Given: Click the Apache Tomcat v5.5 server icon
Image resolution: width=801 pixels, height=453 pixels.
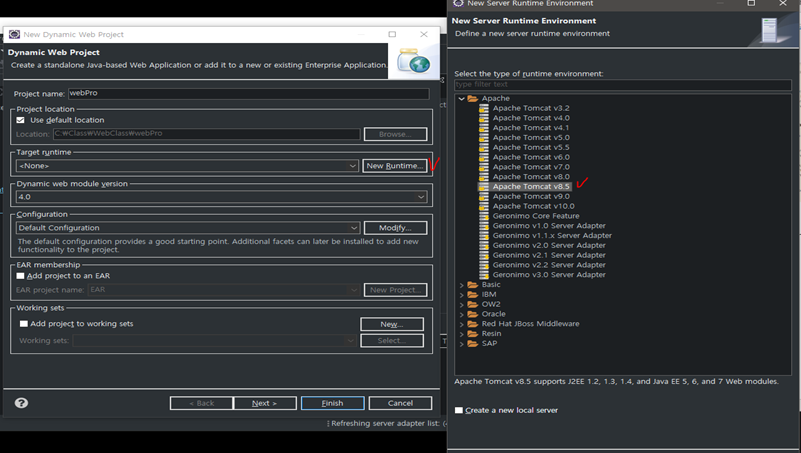Looking at the screenshot, I should click(x=483, y=147).
